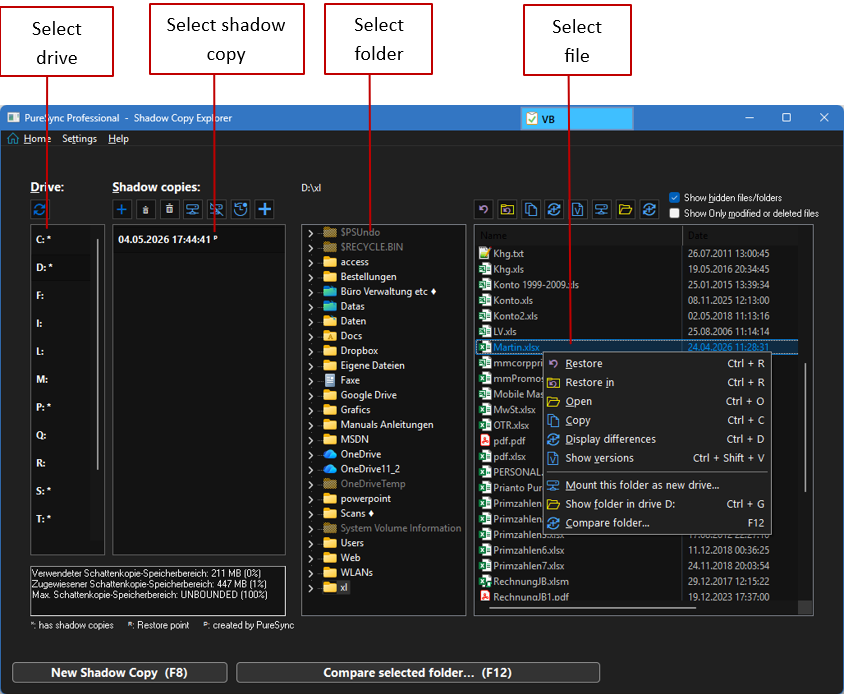Expand the Users folder chevron
Viewport: 844px width, 694px height.
click(x=311, y=544)
